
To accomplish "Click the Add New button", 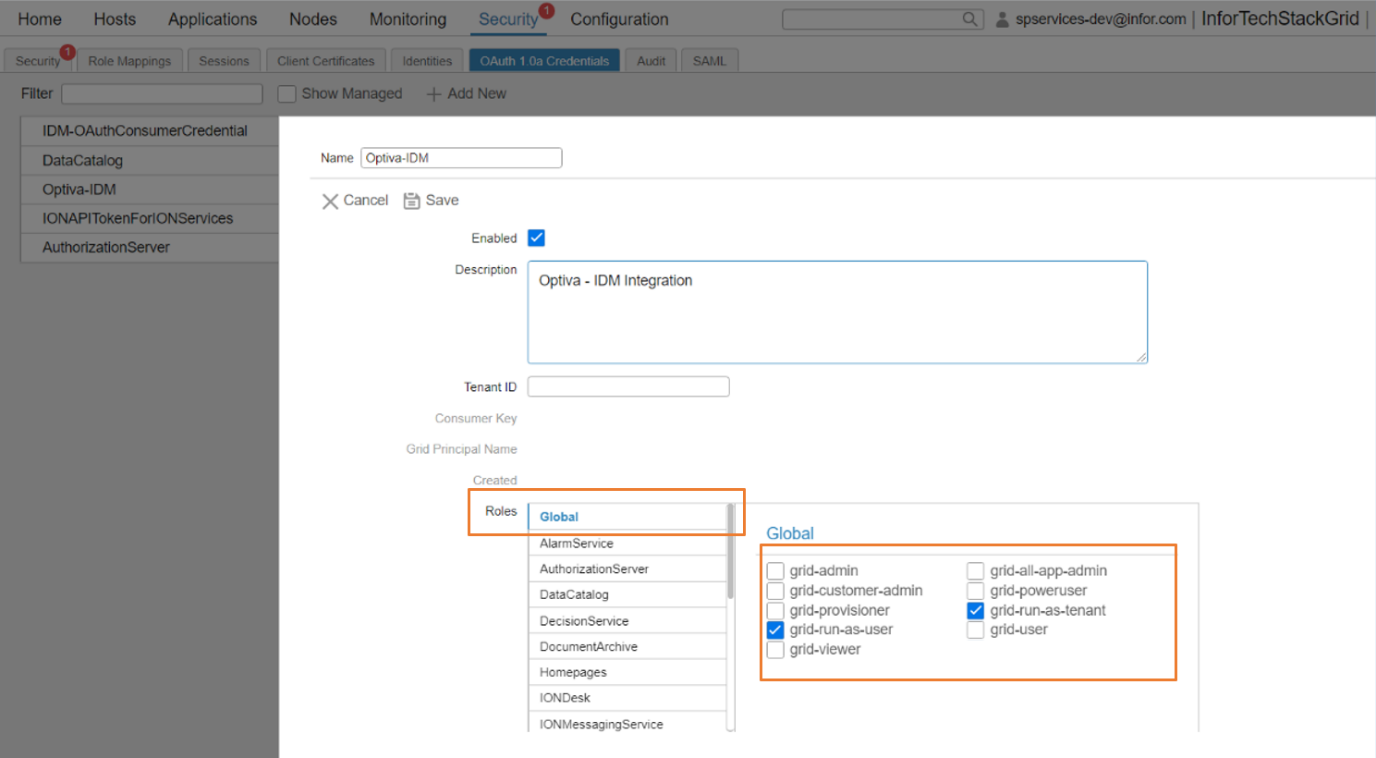I will pos(476,93).
